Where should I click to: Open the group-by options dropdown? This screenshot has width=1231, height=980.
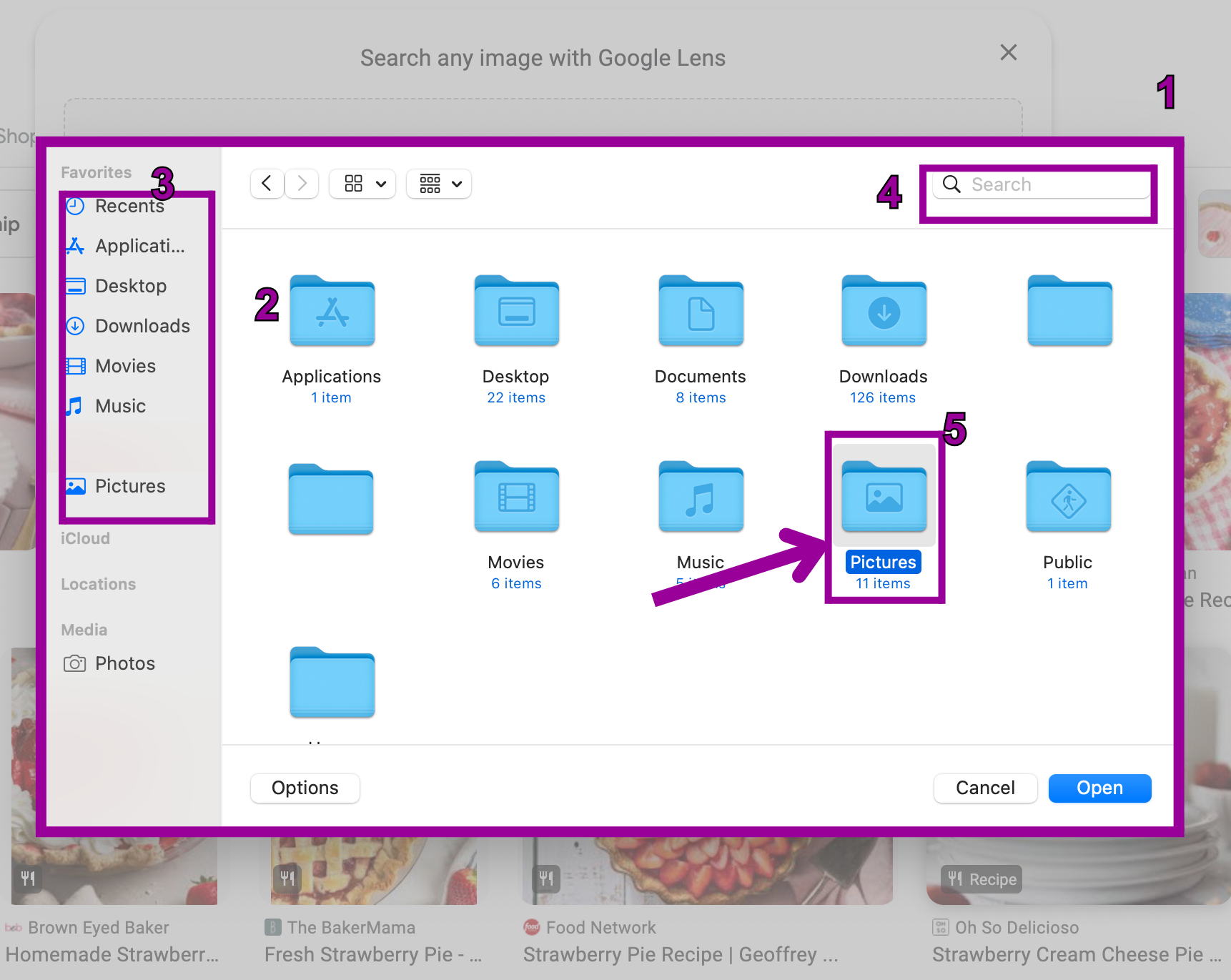tap(439, 184)
